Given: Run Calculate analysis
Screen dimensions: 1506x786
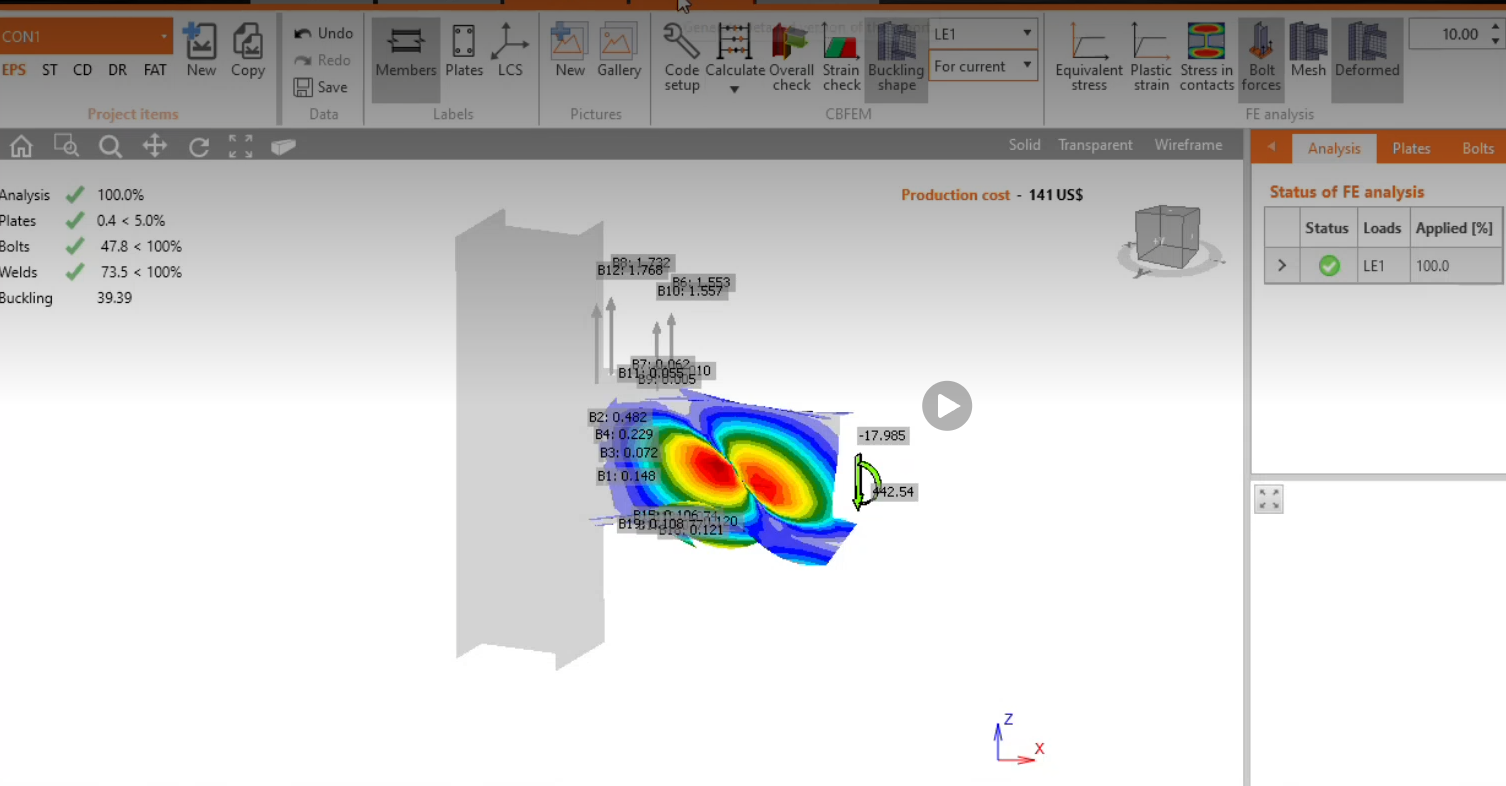Looking at the screenshot, I should pos(735,50).
